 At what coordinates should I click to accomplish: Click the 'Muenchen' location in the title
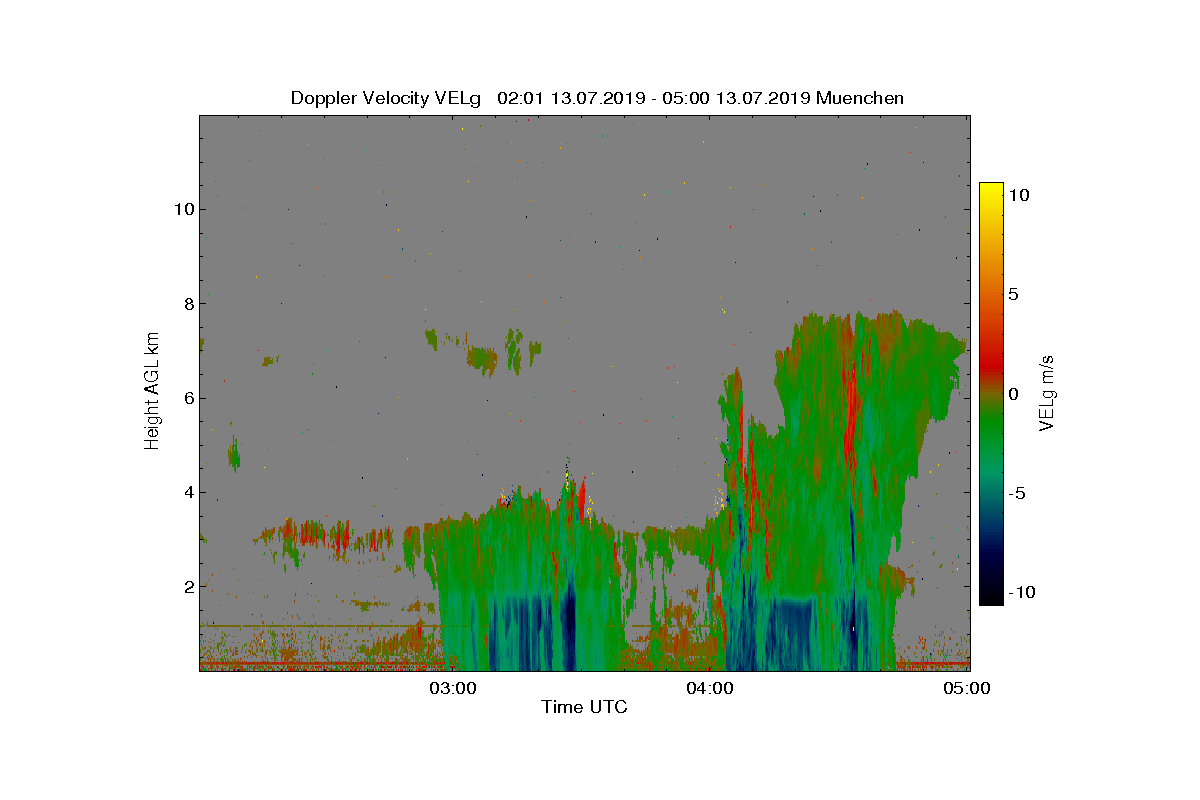point(860,98)
